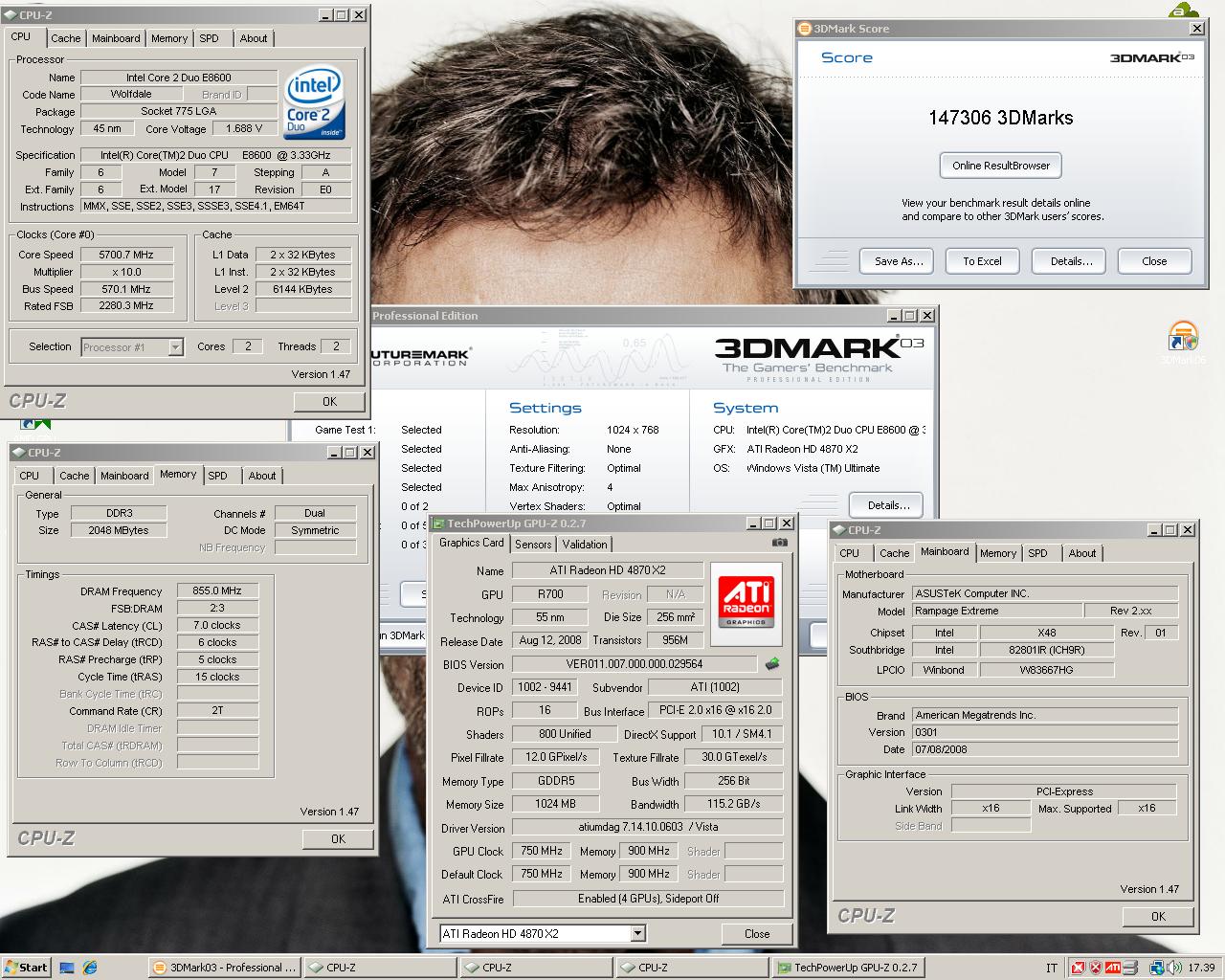This screenshot has width=1225, height=980.
Task: Click the To Excel button
Action: [x=982, y=261]
